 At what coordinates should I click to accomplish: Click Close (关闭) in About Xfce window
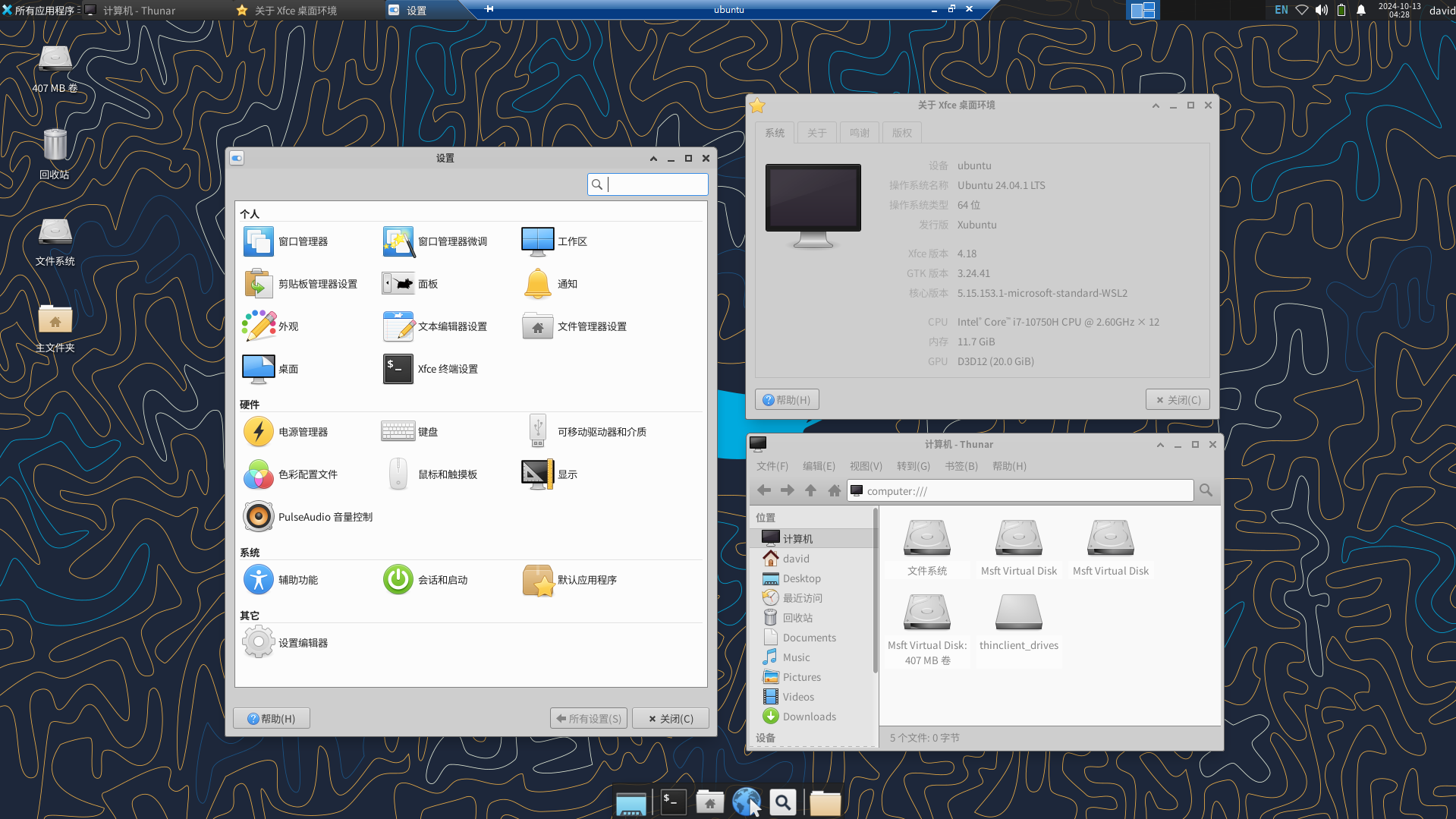coord(1178,400)
